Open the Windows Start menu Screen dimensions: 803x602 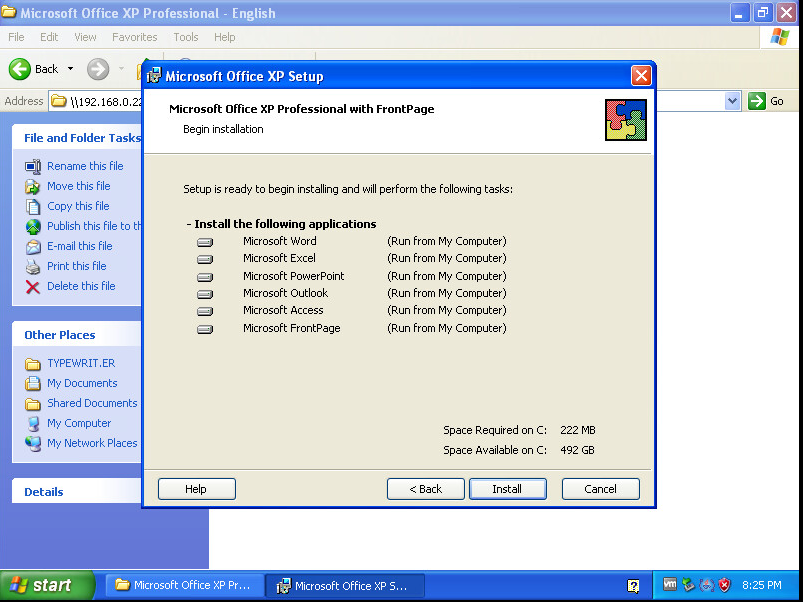(47, 585)
